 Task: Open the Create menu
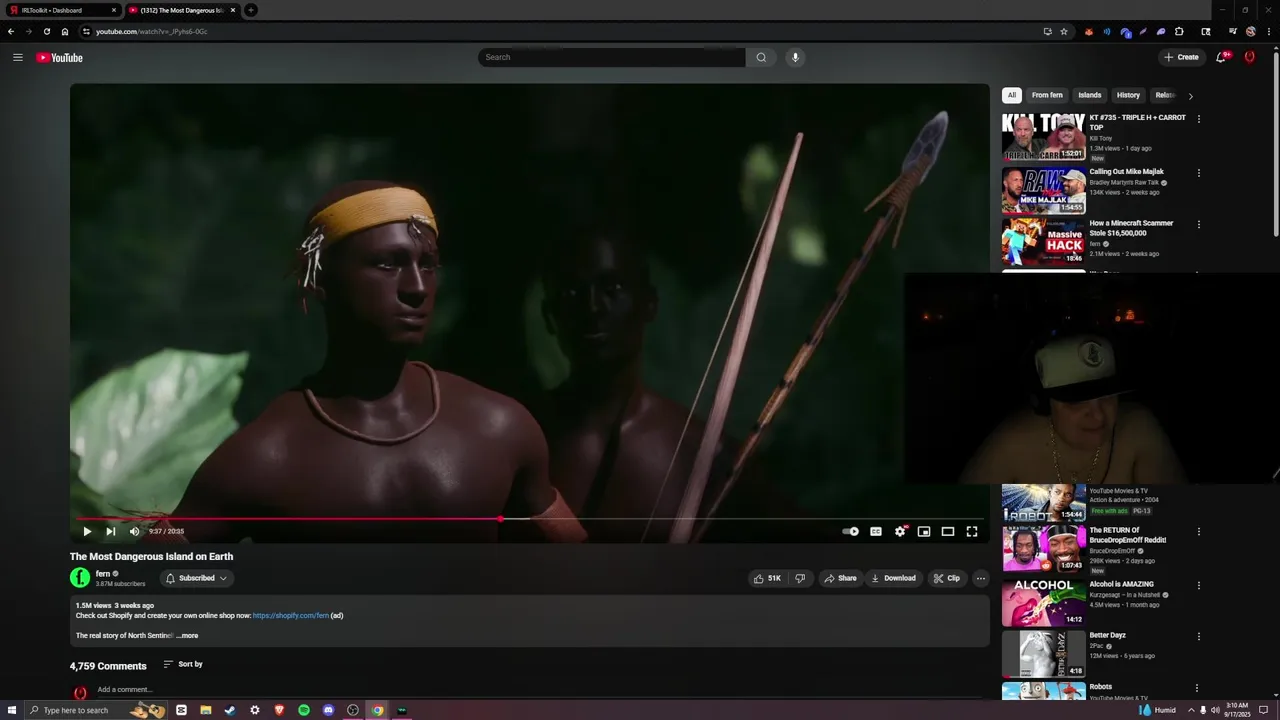[x=1181, y=57]
